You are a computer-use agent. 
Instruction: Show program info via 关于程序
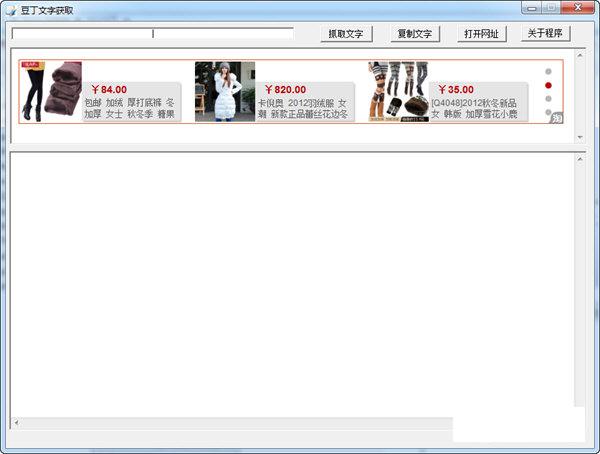pos(545,33)
